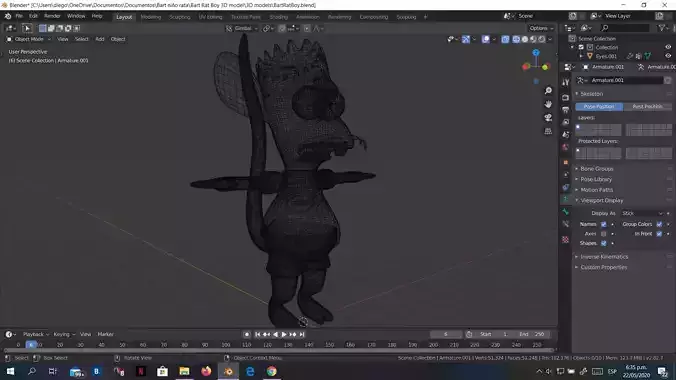Viewport: 676px width, 380px height.
Task: Click the pan view hand icon
Action: (548, 104)
